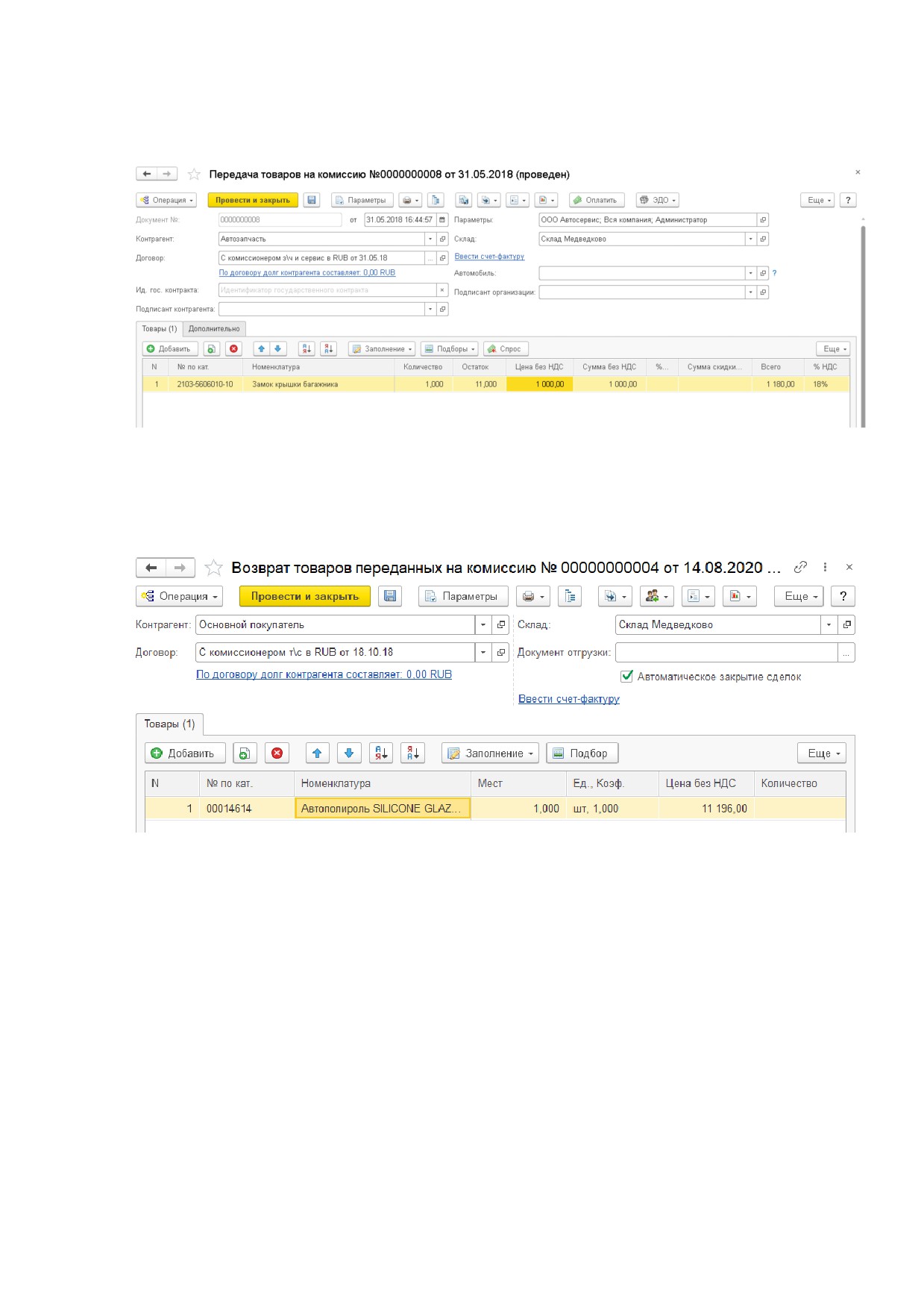Move row up arrow in upper Товары table

pos(261,348)
